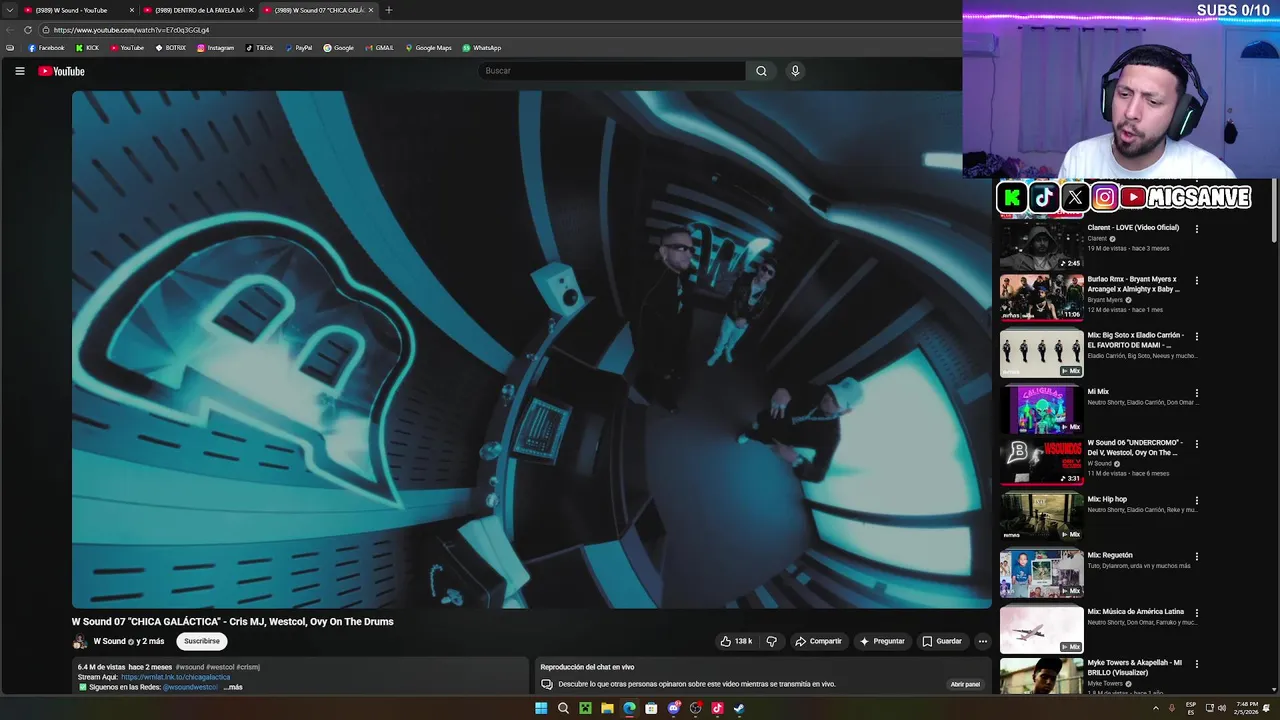Viewport: 1280px width, 720px height.
Task: Open the BOTRIX bookmark
Action: point(171,48)
